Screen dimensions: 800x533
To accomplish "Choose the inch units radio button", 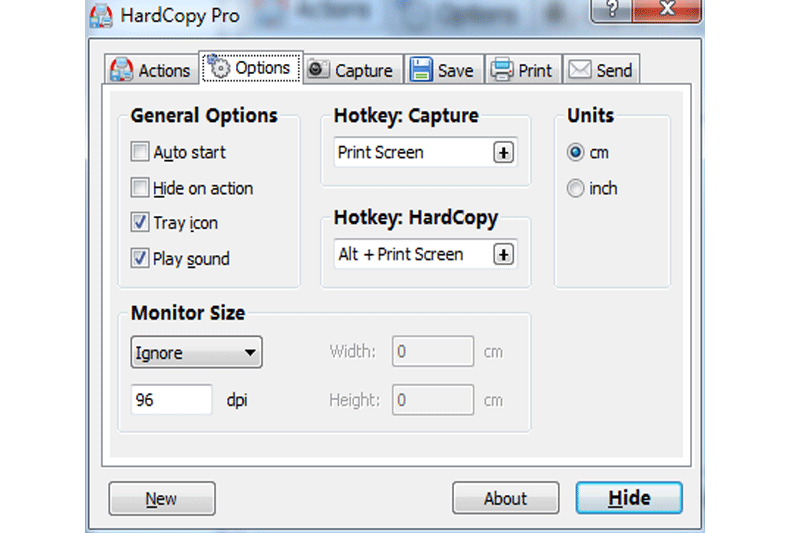I will point(576,188).
